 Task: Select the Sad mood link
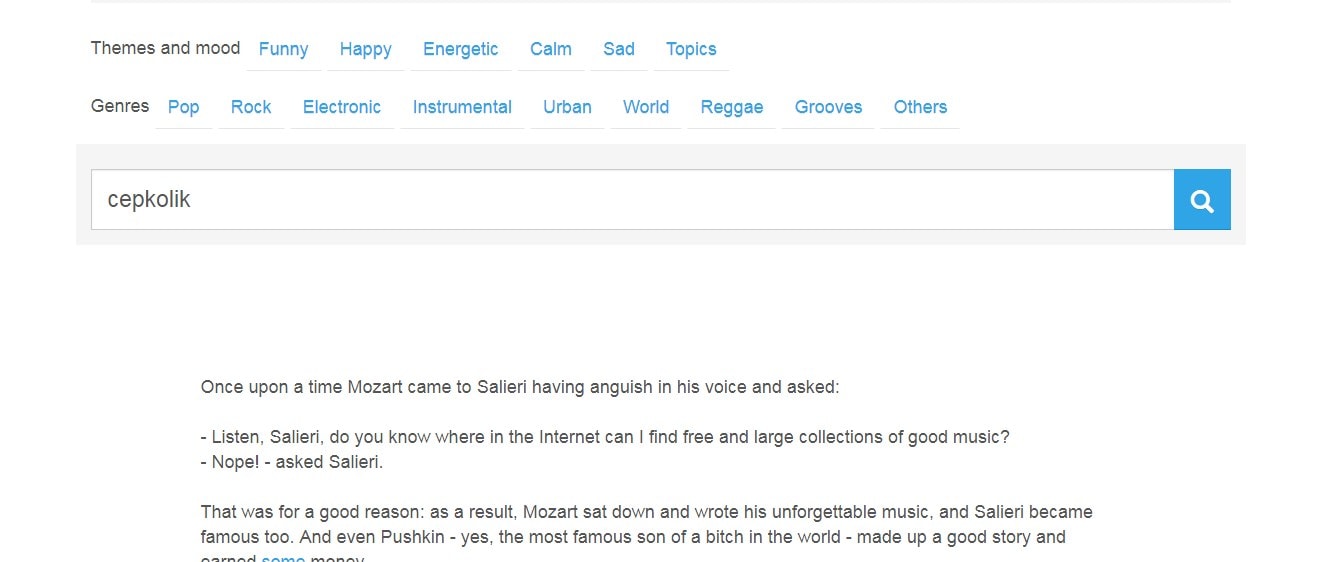pos(619,49)
